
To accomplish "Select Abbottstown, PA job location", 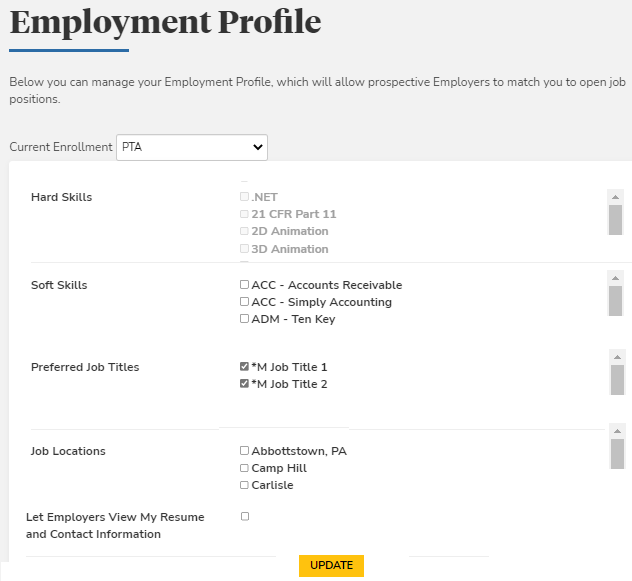I will tap(244, 451).
